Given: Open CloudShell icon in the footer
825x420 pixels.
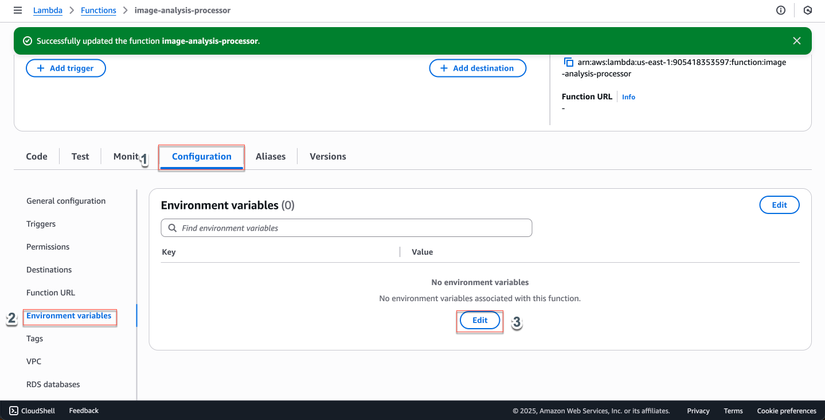Looking at the screenshot, I should click(x=14, y=411).
